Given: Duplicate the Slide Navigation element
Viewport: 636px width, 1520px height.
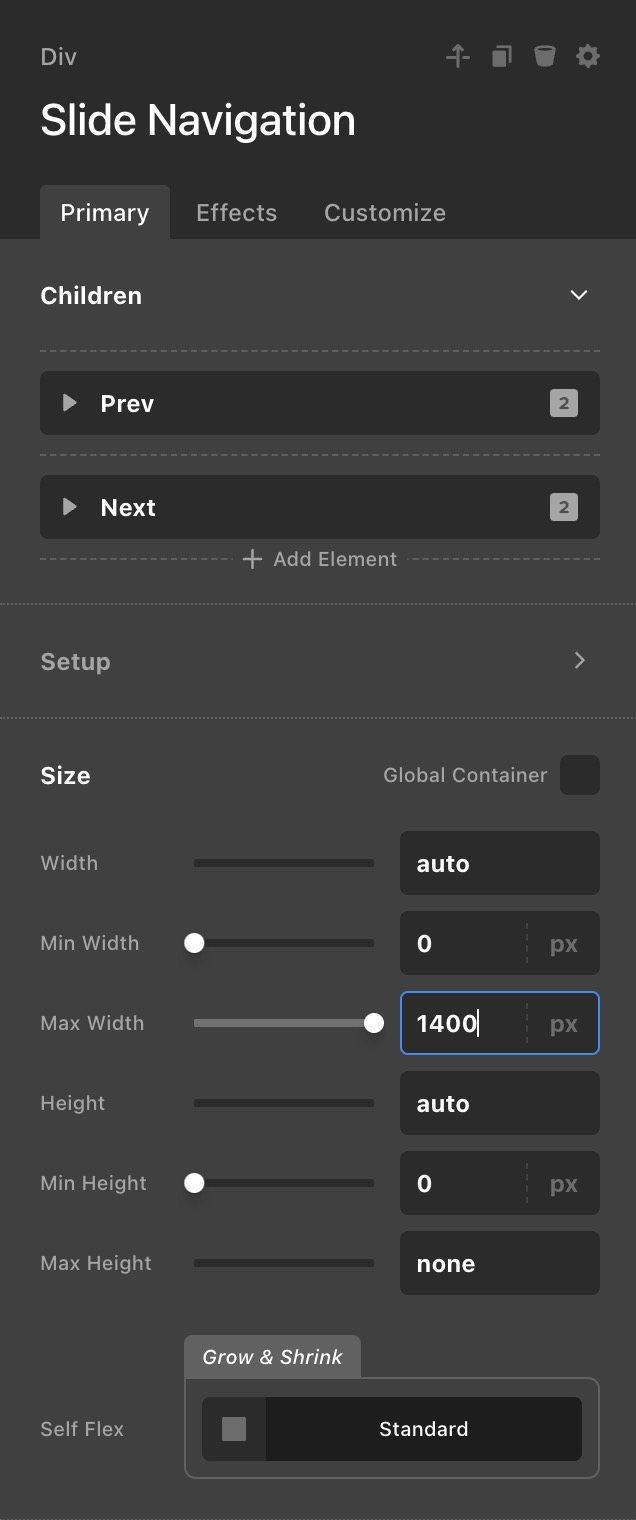Looking at the screenshot, I should pos(501,57).
